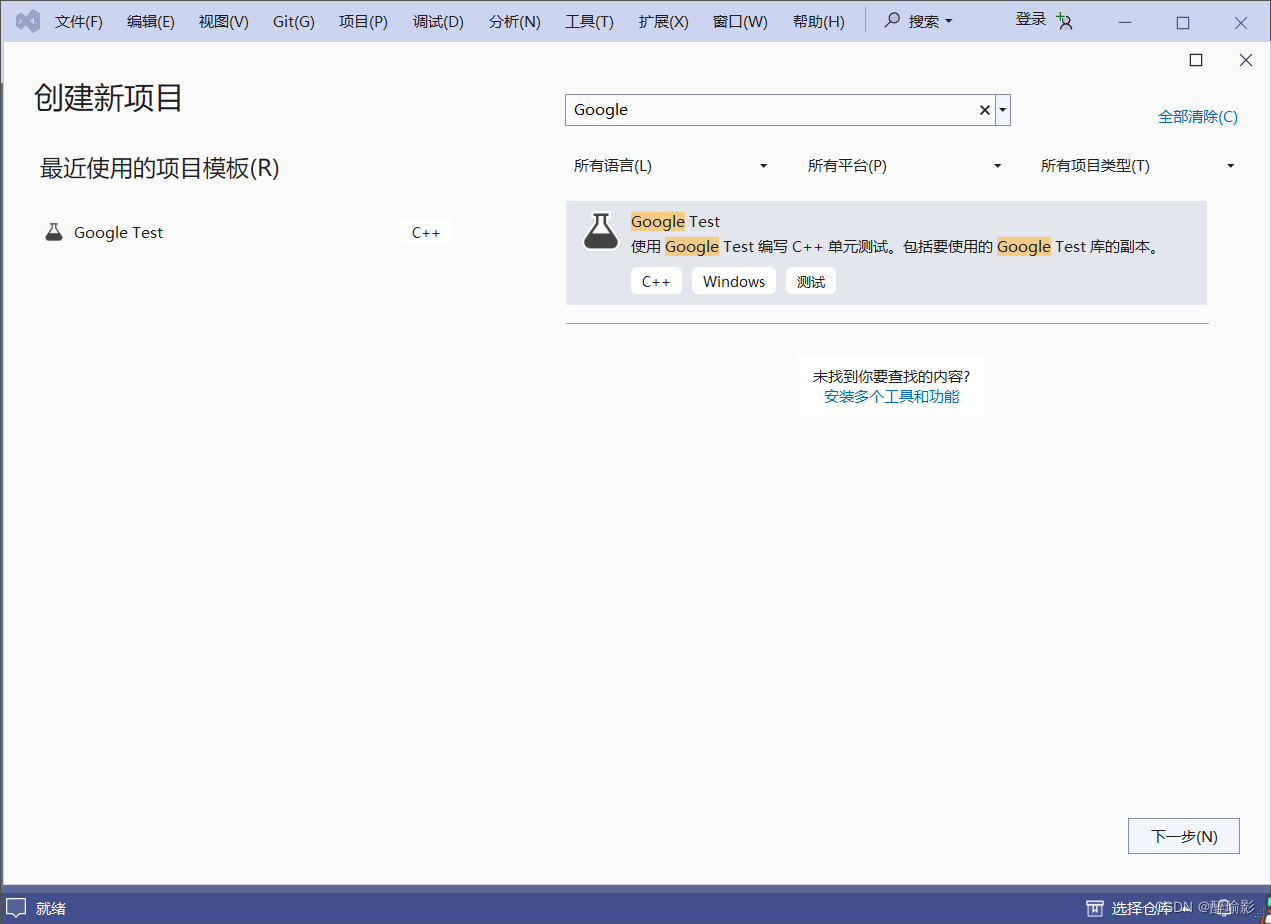
Task: Open the 工具(T) menu
Action: [590, 22]
